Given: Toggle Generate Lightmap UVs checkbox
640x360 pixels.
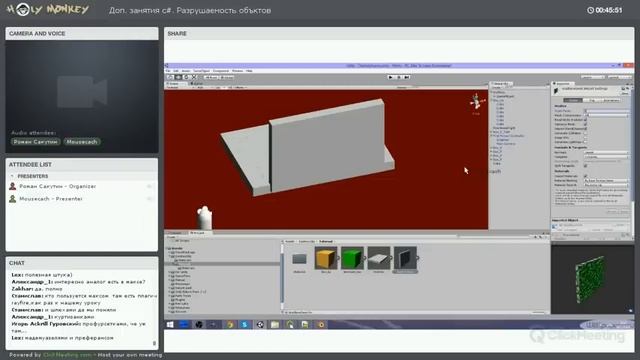Looking at the screenshot, I should (586, 142).
